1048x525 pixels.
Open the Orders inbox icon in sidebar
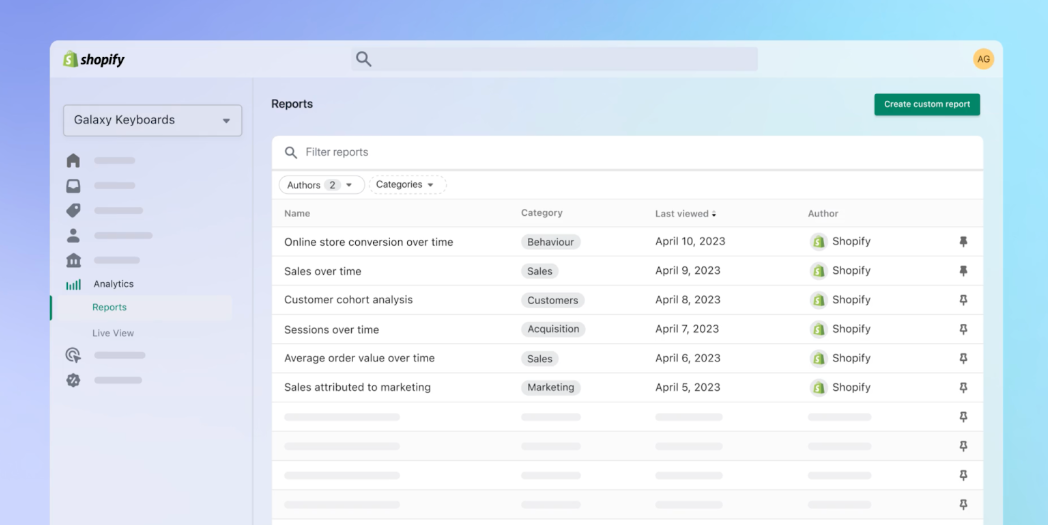tap(74, 186)
